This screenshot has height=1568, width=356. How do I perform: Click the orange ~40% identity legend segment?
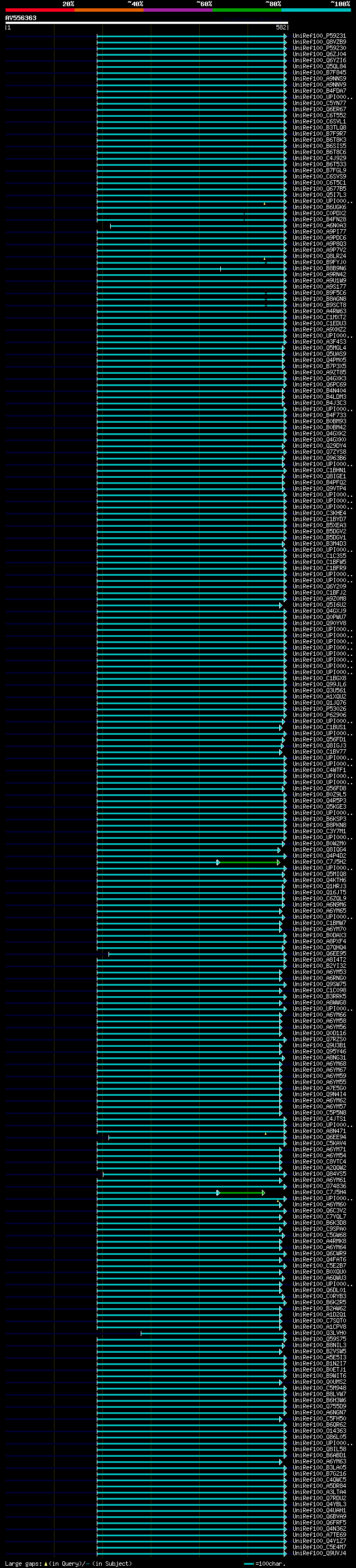pos(109,10)
